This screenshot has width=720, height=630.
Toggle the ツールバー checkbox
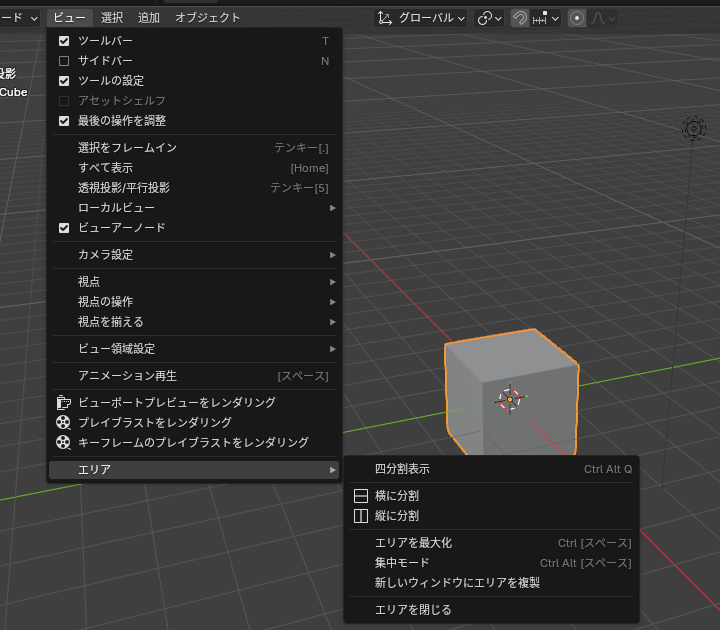pos(64,41)
